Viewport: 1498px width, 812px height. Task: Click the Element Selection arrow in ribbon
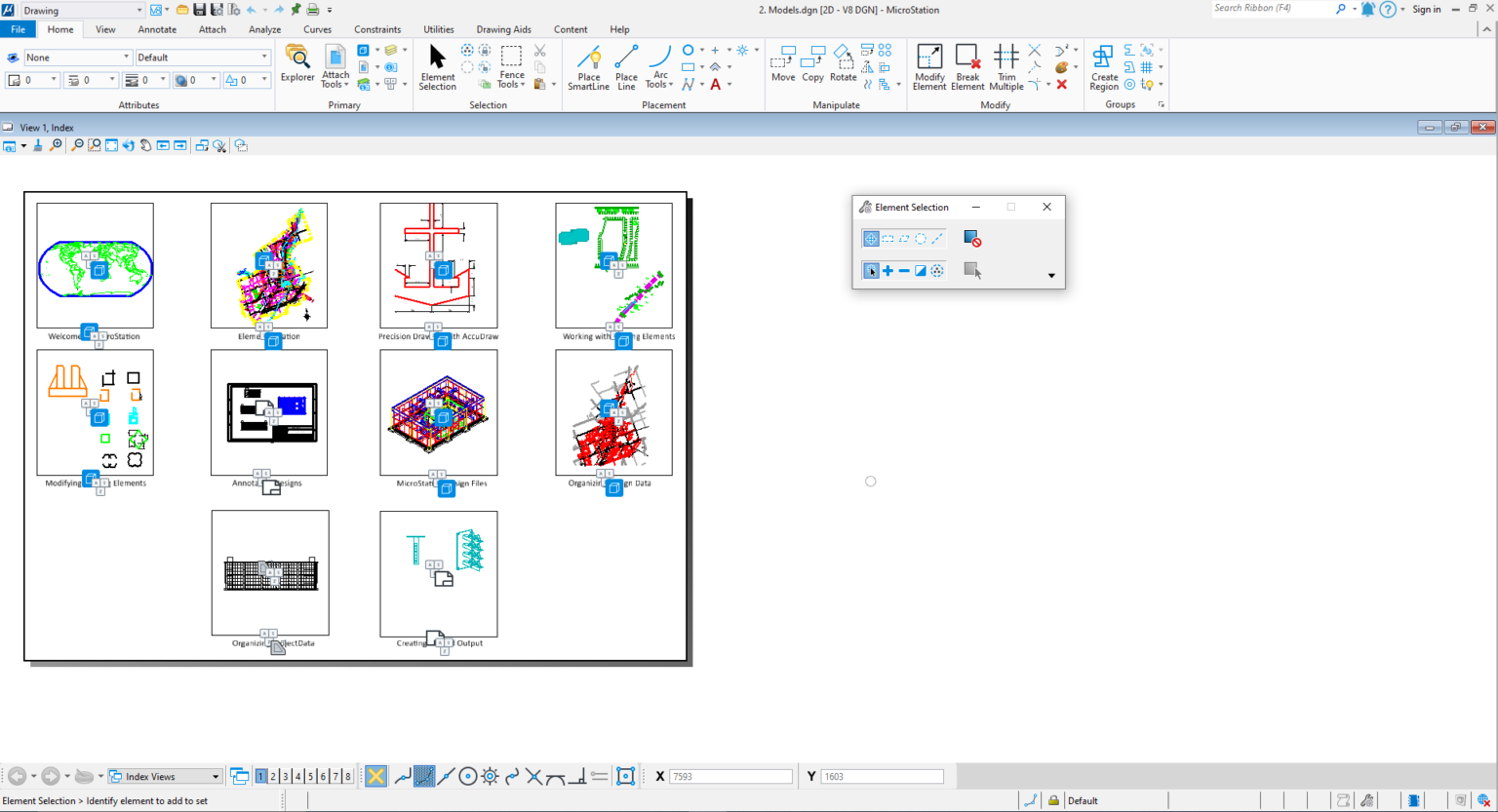point(437,67)
